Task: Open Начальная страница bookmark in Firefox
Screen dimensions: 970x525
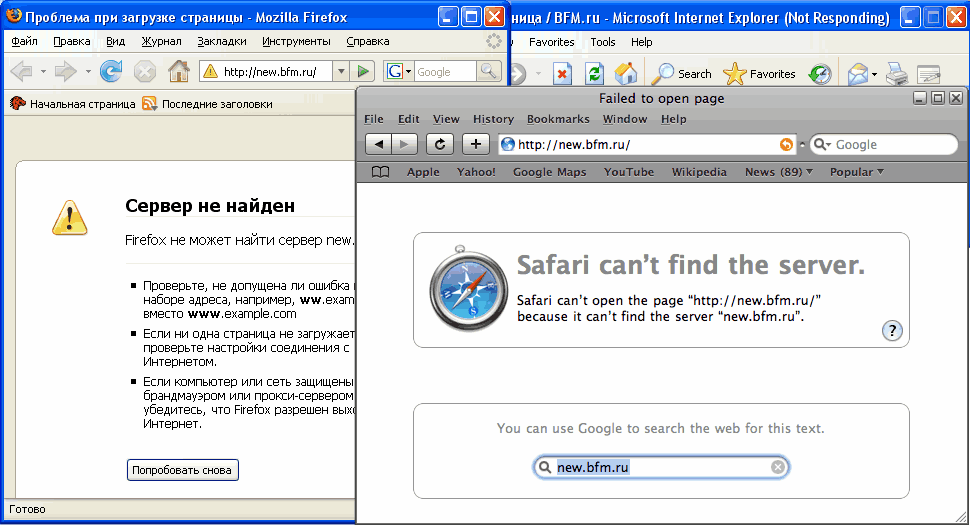Action: click(73, 104)
